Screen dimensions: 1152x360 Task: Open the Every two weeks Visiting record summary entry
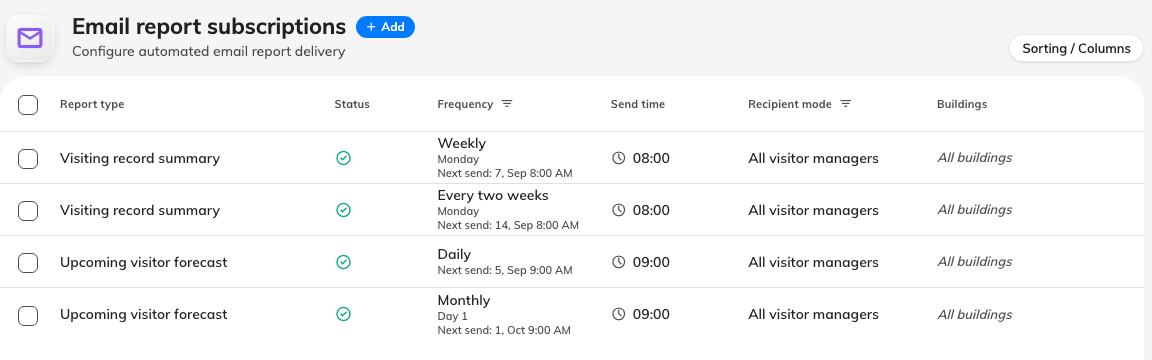coord(140,210)
